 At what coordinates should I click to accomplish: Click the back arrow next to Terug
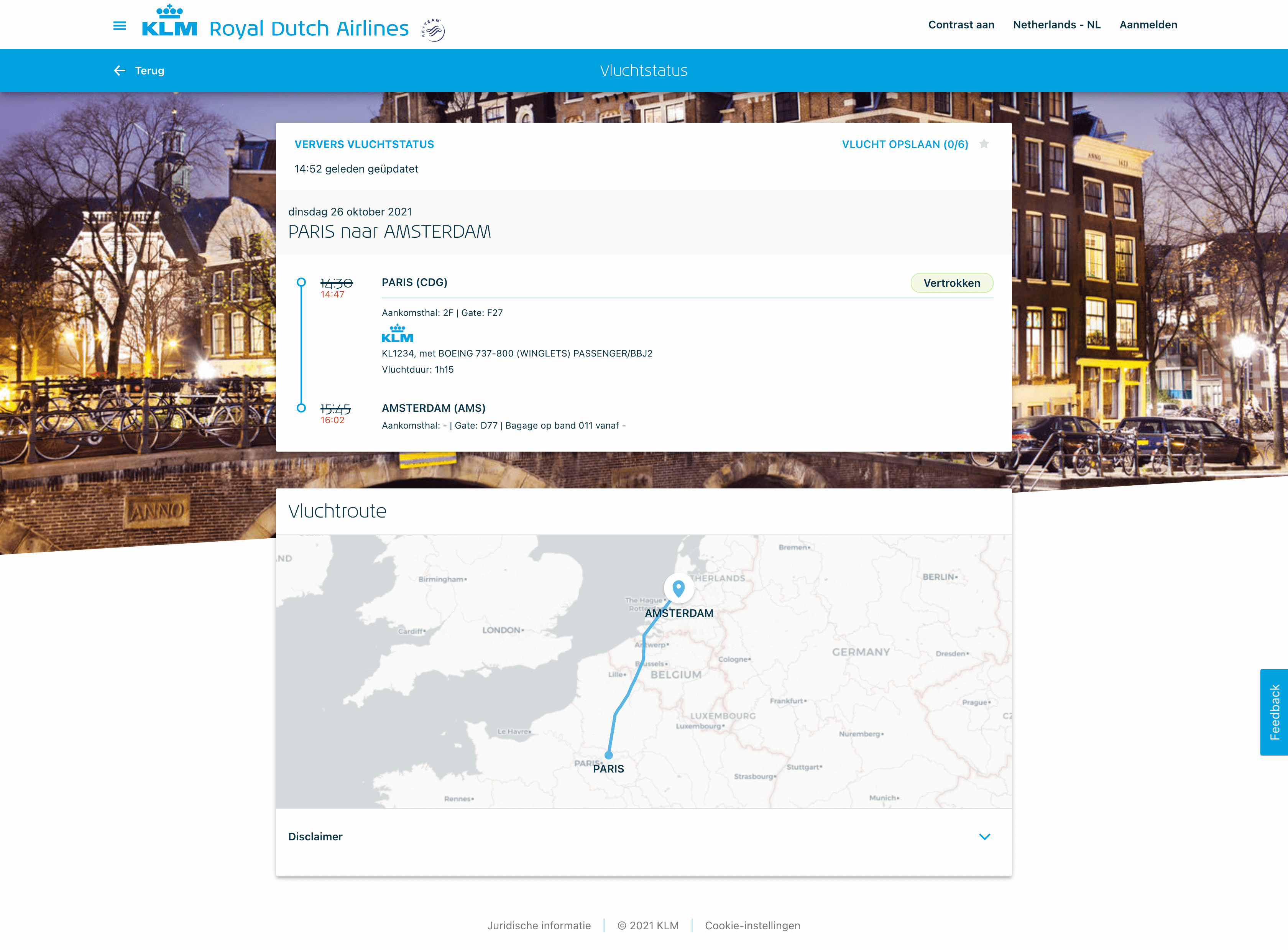pos(120,71)
